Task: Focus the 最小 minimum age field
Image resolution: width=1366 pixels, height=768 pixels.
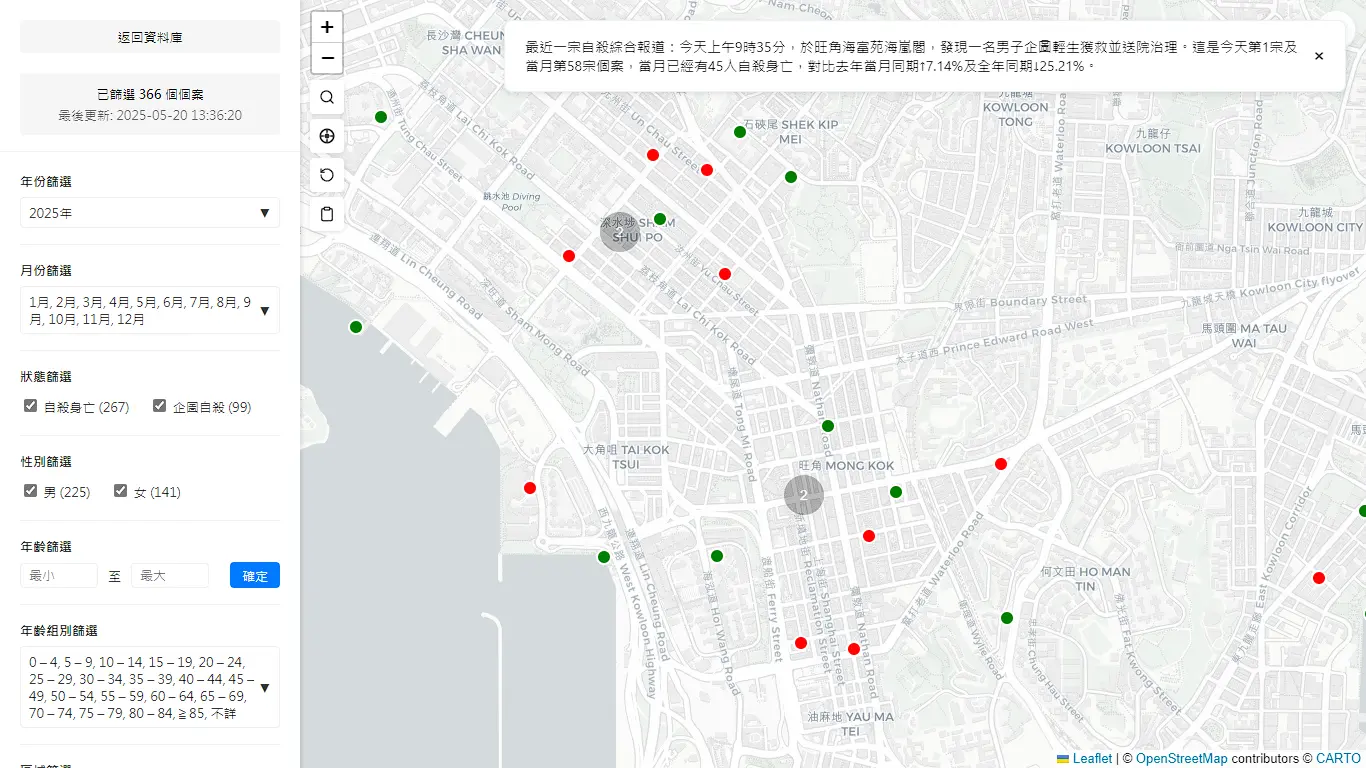Action: coord(59,576)
